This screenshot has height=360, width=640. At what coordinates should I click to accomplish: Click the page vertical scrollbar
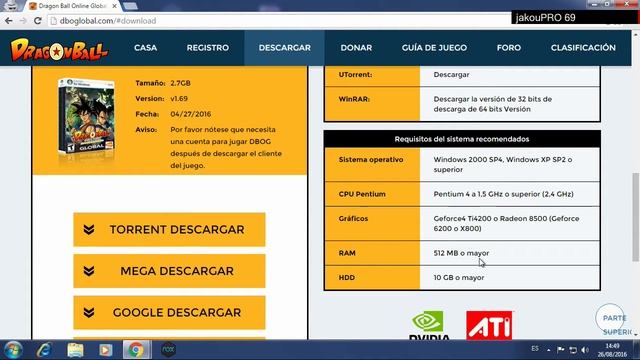point(636,218)
